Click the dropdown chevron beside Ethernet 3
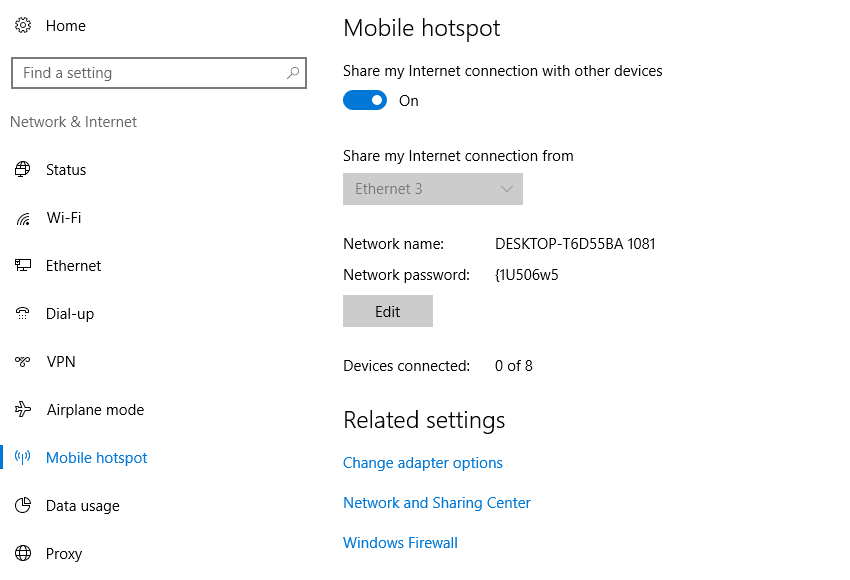 point(507,189)
